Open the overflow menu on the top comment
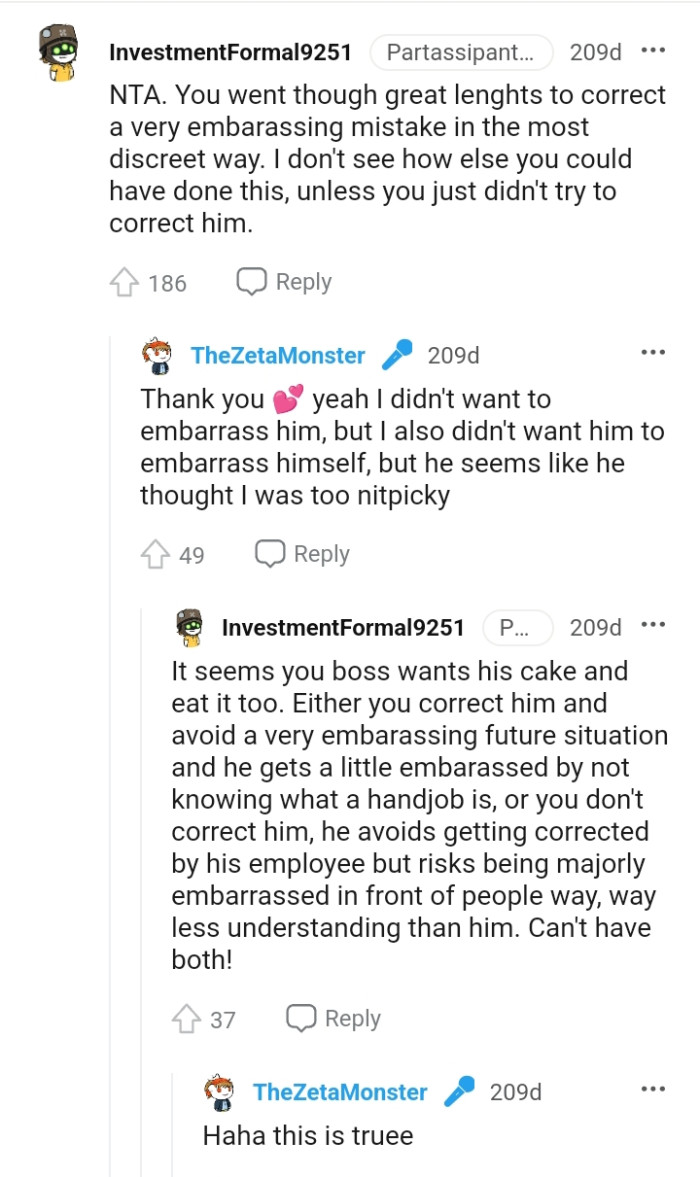Image resolution: width=700 pixels, height=1177 pixels. coord(654,48)
